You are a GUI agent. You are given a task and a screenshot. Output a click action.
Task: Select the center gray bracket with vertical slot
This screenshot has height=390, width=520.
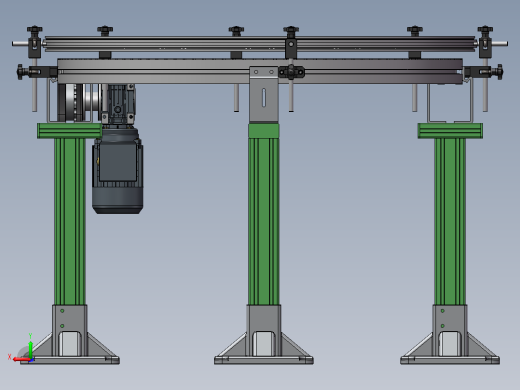264,95
